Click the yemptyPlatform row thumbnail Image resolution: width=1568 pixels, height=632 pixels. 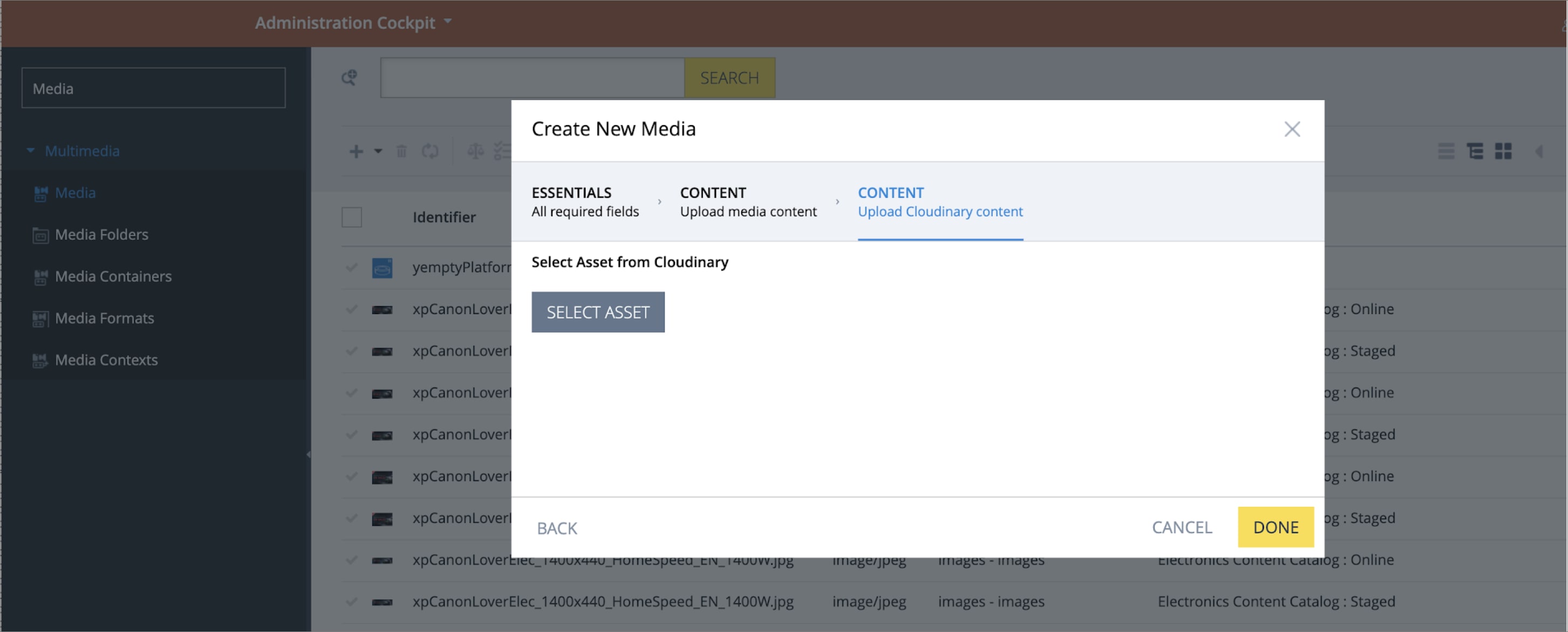pos(381,267)
